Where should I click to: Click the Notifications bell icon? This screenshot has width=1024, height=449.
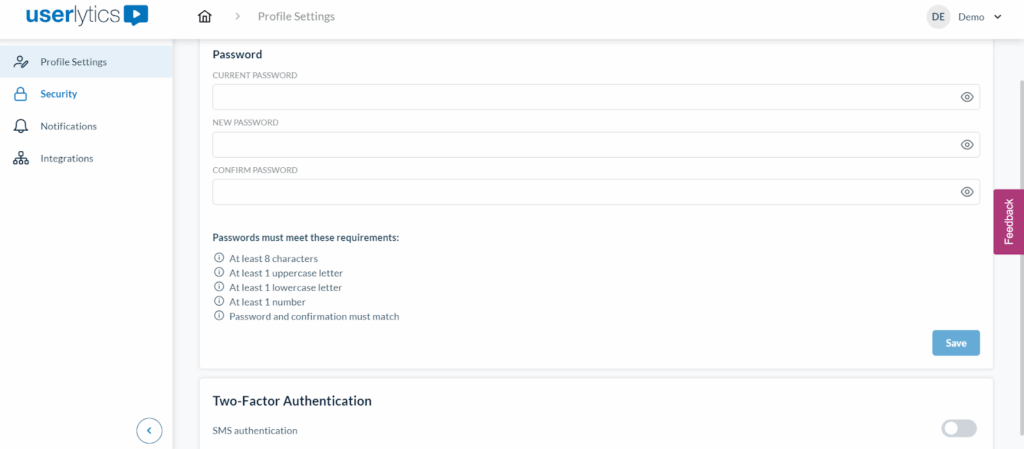21,126
